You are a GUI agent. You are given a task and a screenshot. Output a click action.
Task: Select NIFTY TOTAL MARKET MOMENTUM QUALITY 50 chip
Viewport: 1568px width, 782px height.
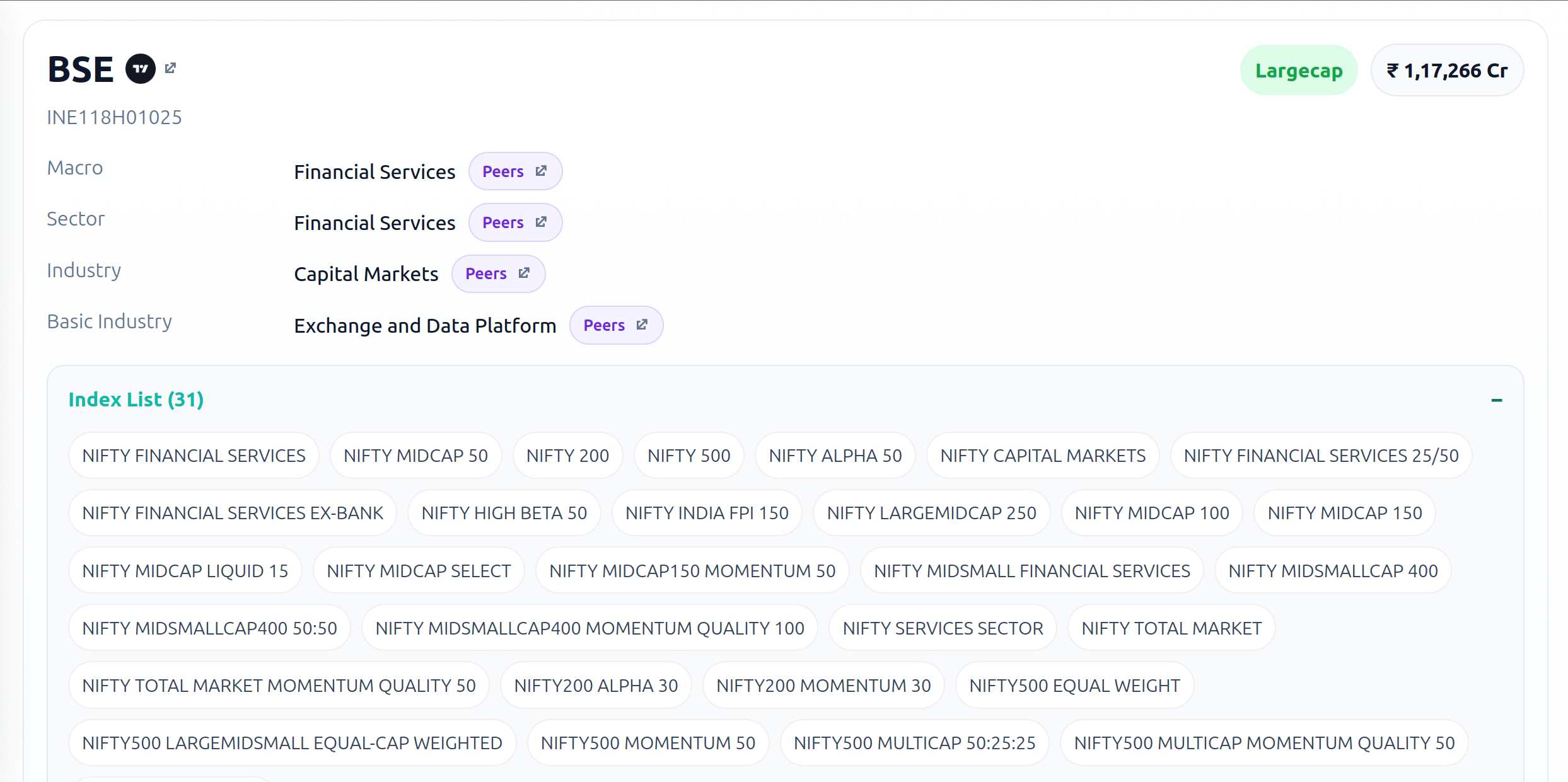[x=279, y=686]
